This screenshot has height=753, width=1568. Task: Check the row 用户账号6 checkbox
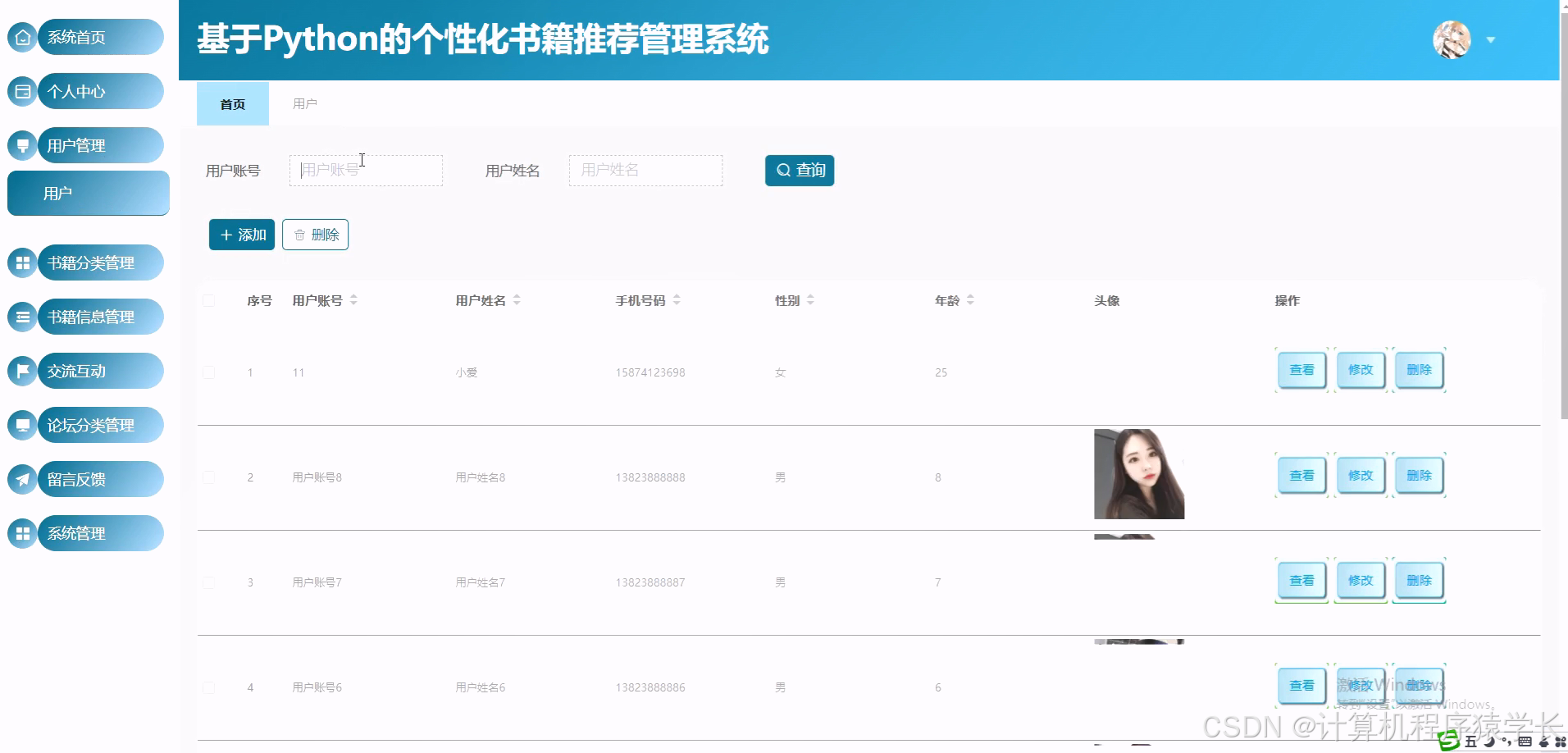(209, 687)
